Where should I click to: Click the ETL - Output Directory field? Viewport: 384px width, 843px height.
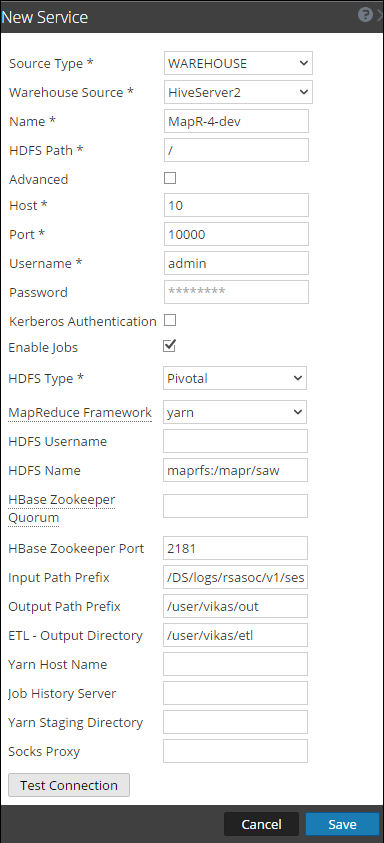pyautogui.click(x=236, y=635)
